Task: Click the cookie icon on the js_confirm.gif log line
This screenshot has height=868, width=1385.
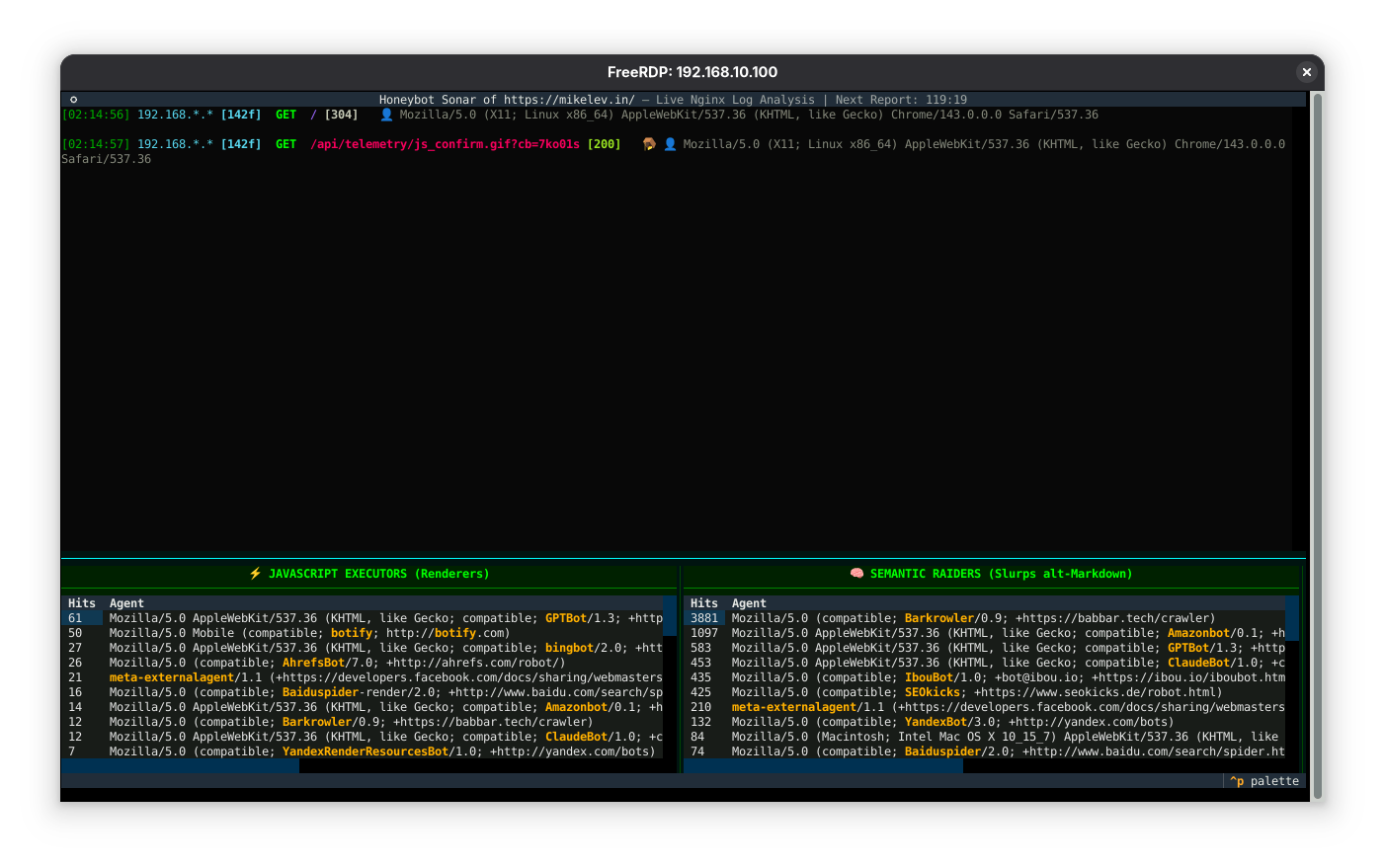Action: [649, 144]
